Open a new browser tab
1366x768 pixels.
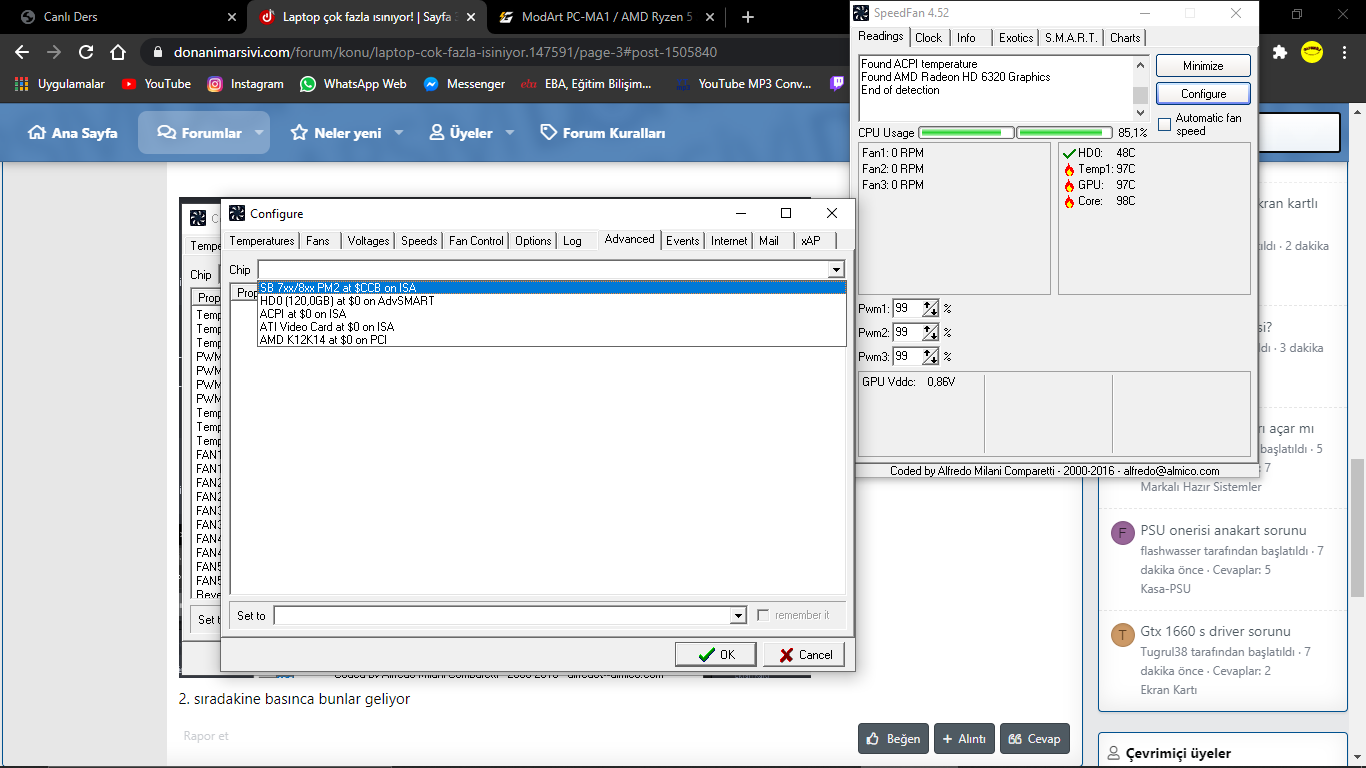pyautogui.click(x=748, y=17)
